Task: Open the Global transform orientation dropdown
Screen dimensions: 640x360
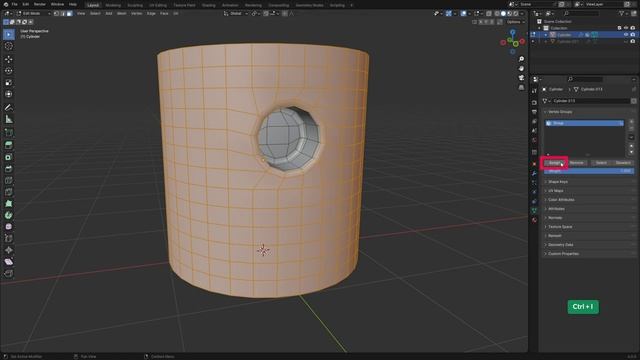Action: [x=236, y=13]
